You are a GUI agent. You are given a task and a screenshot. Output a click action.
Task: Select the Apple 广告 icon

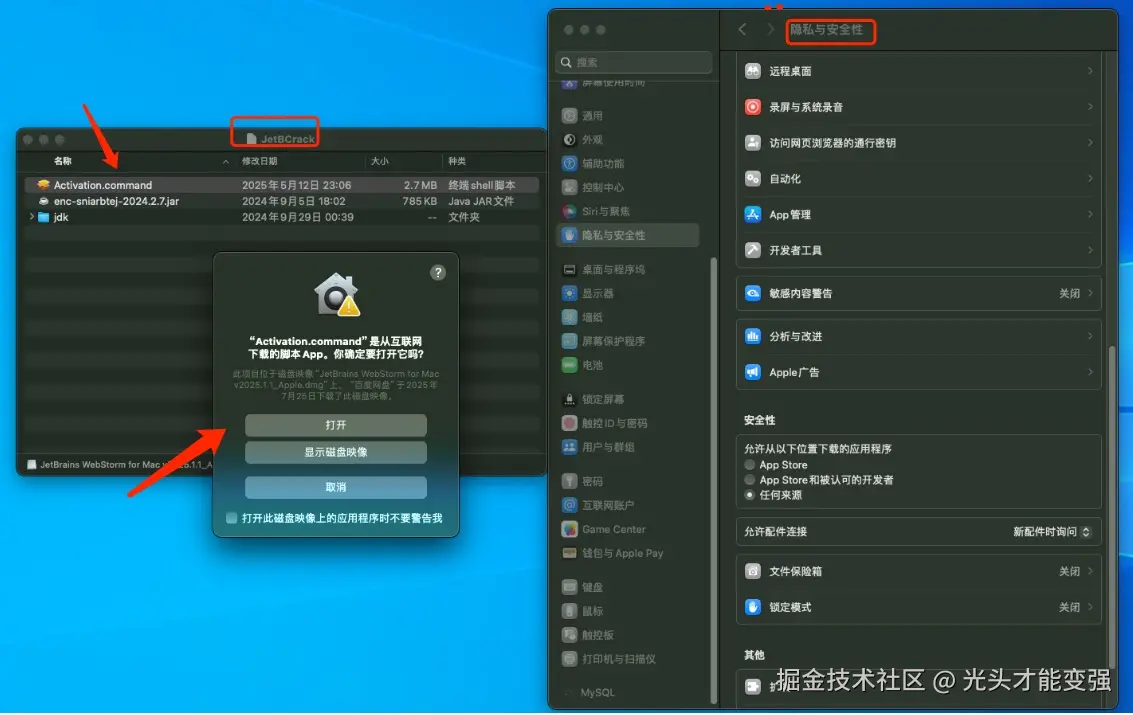coord(752,372)
